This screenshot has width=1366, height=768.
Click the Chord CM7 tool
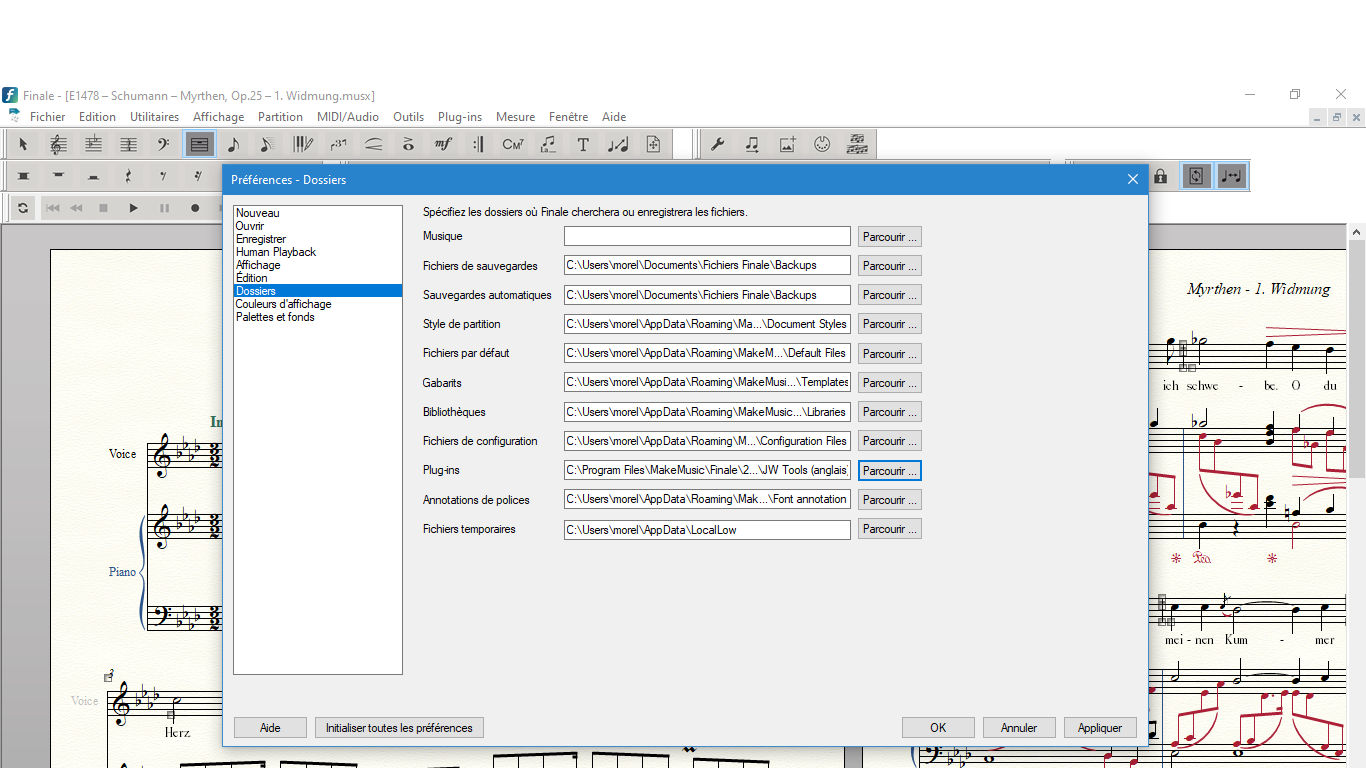(513, 145)
